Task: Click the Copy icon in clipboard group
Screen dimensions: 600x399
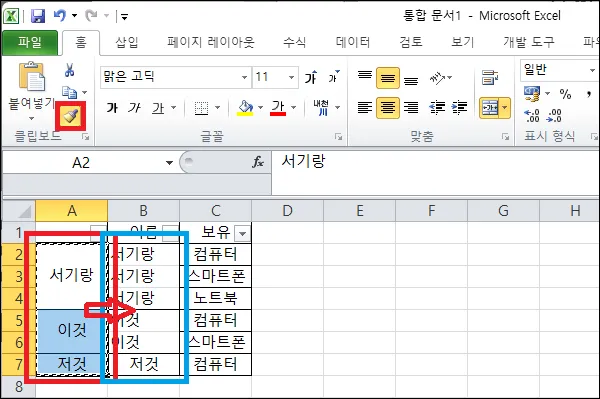Action: [x=70, y=92]
